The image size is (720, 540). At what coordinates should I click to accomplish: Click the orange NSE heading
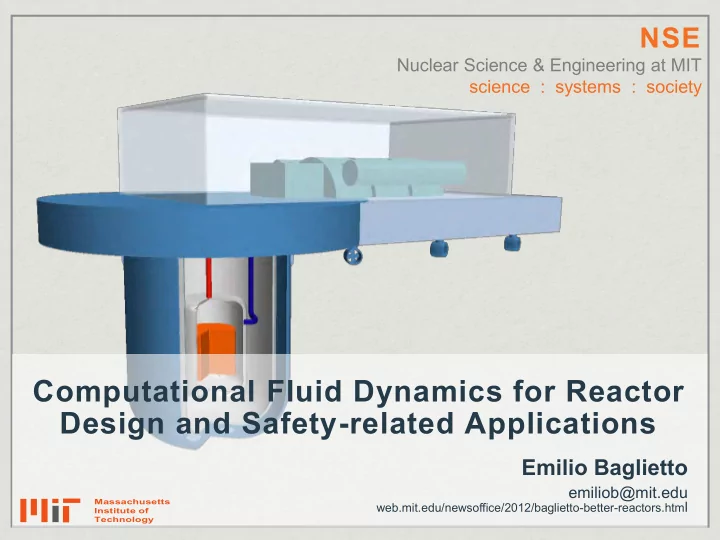click(670, 38)
